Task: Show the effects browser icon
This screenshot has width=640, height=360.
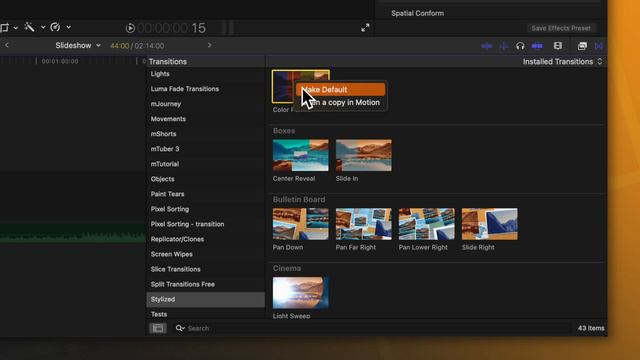Action: click(582, 46)
